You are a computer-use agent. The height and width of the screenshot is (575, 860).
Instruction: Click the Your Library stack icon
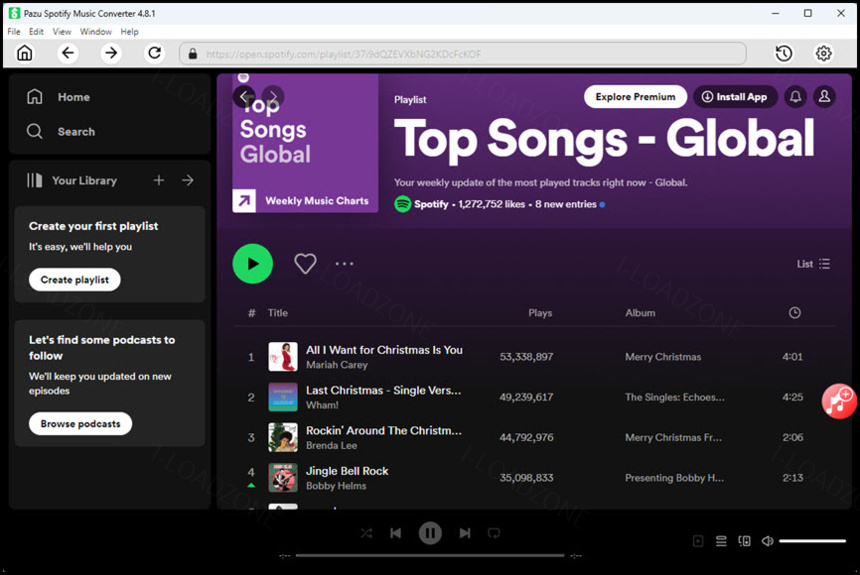tap(35, 180)
